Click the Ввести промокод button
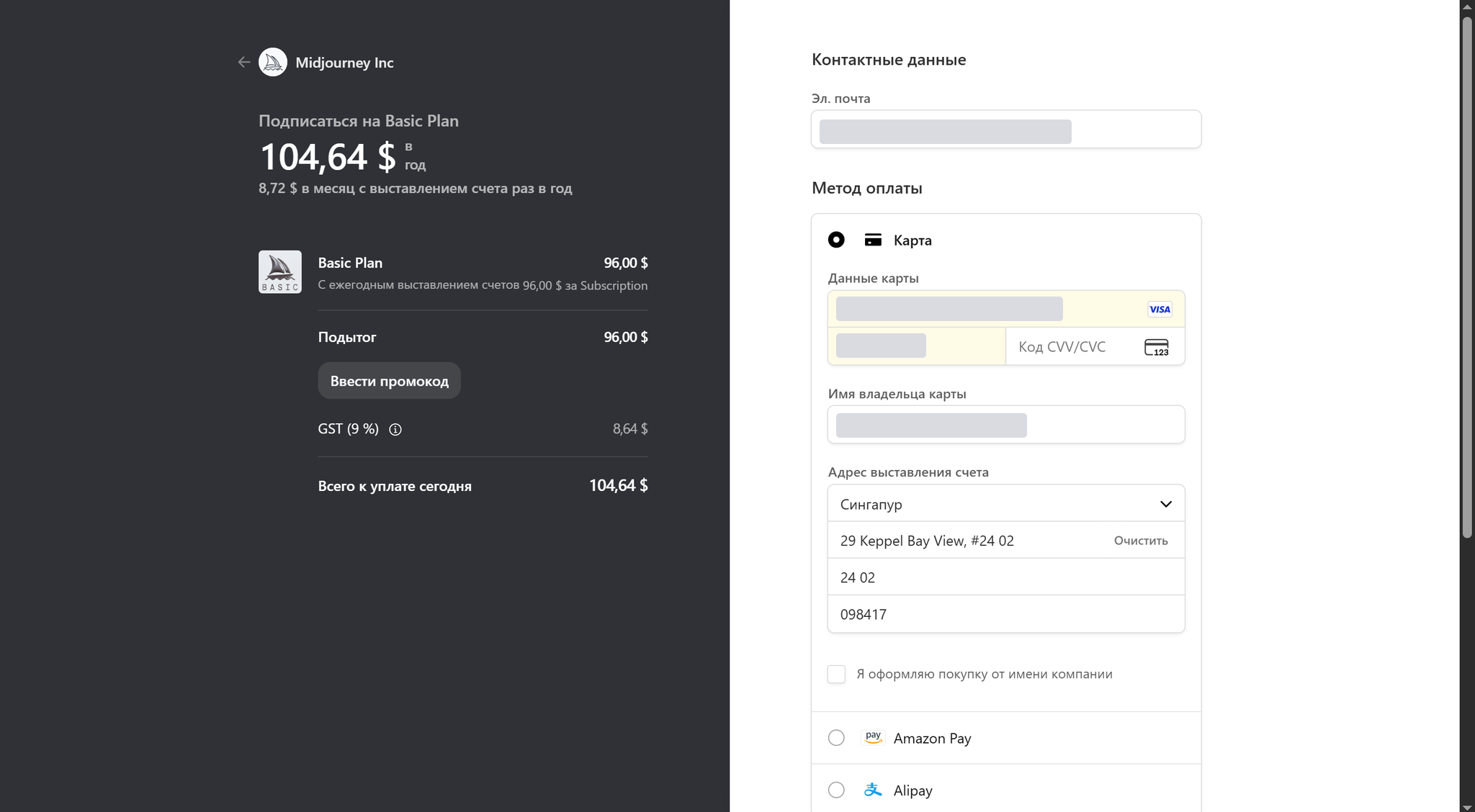1475x812 pixels. pos(390,381)
